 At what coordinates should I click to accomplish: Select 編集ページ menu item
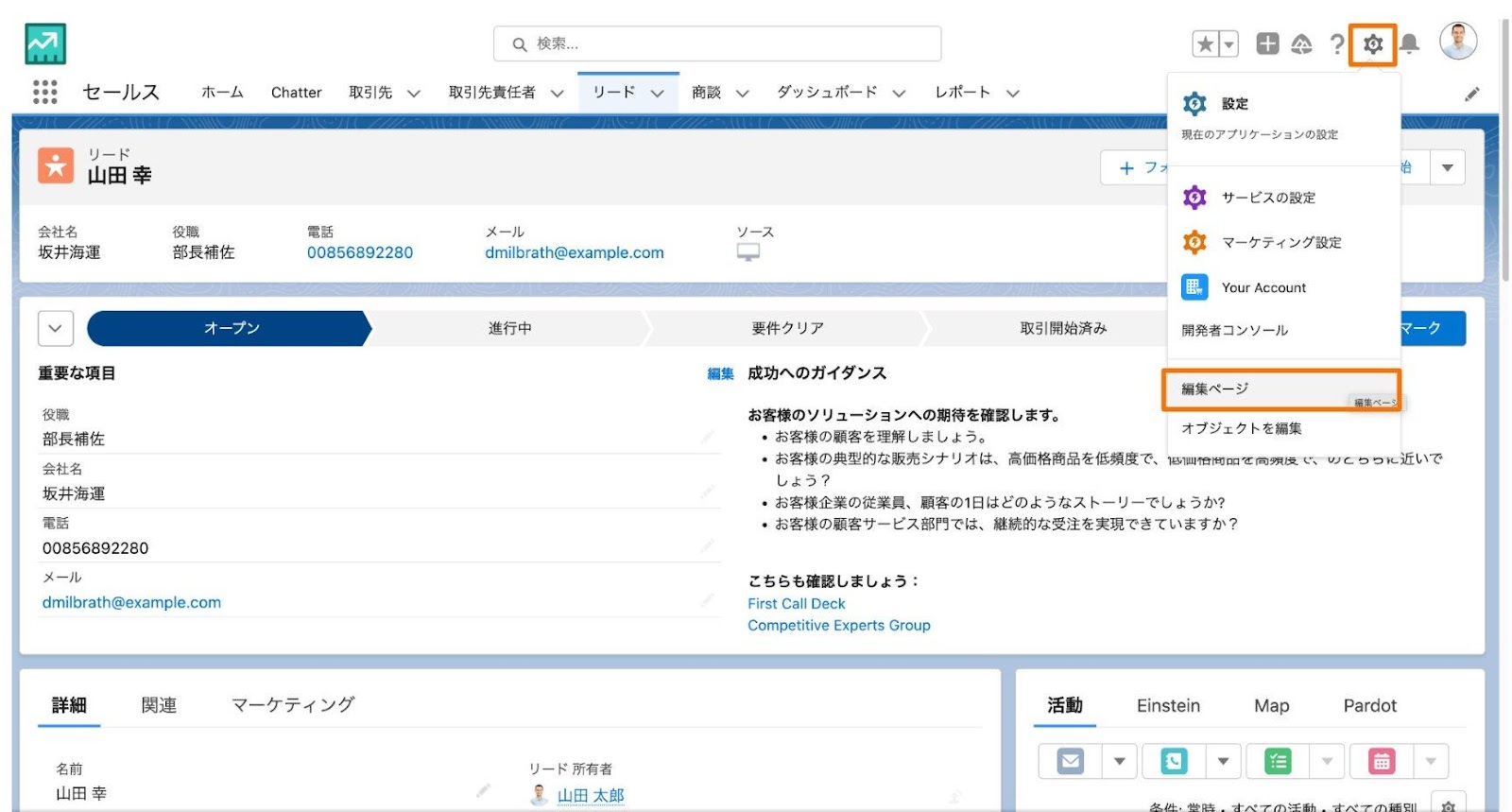click(1281, 389)
